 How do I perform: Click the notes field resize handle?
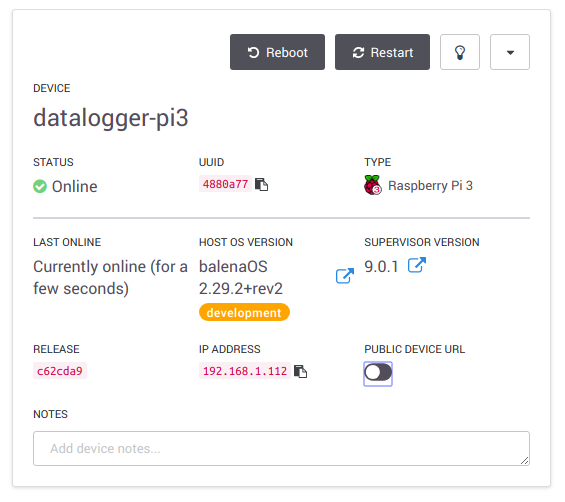(525, 461)
